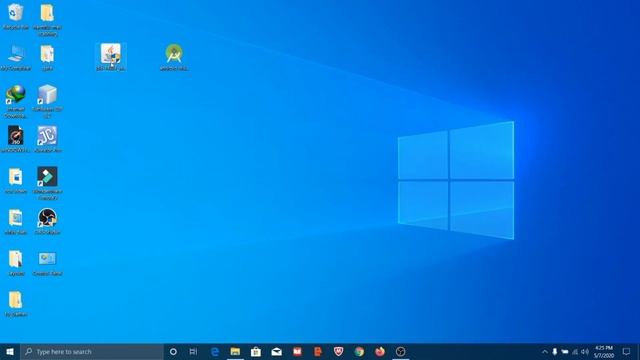Screen dimensions: 640x360
Task: Select the black speedometer file icon
Action: (16, 139)
